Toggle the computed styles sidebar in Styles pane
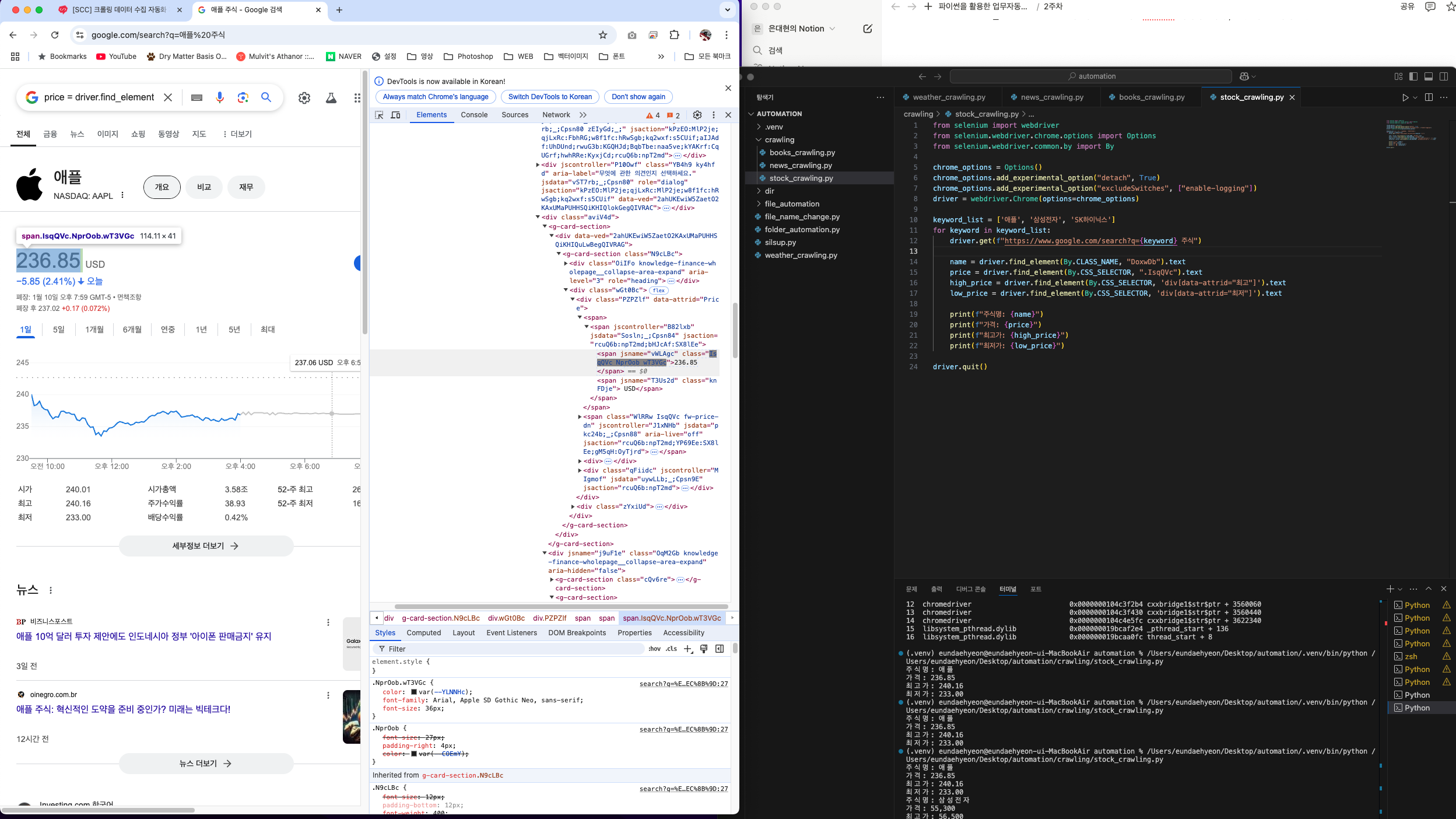This screenshot has width=1456, height=819. click(x=720, y=649)
